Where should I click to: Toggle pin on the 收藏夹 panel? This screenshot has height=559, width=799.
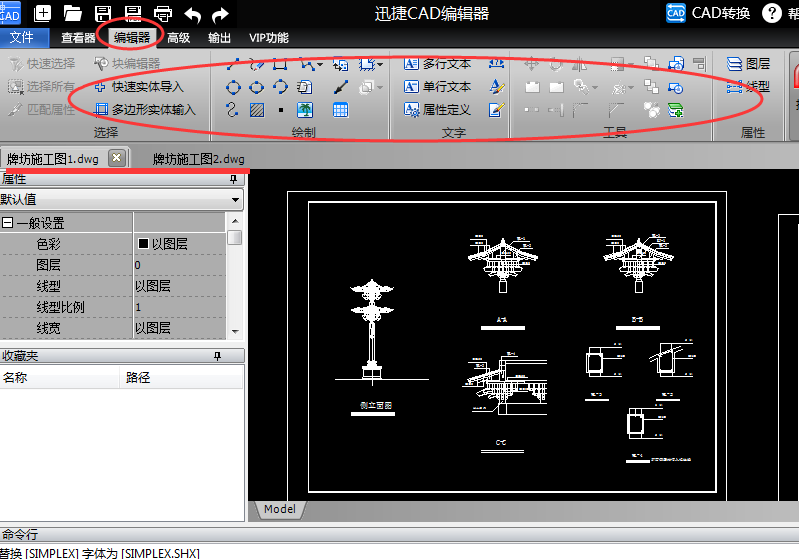(218, 356)
